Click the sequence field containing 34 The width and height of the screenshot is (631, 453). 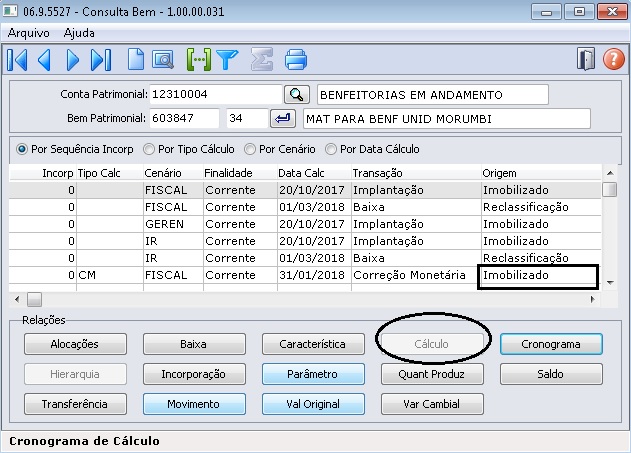[x=247, y=118]
